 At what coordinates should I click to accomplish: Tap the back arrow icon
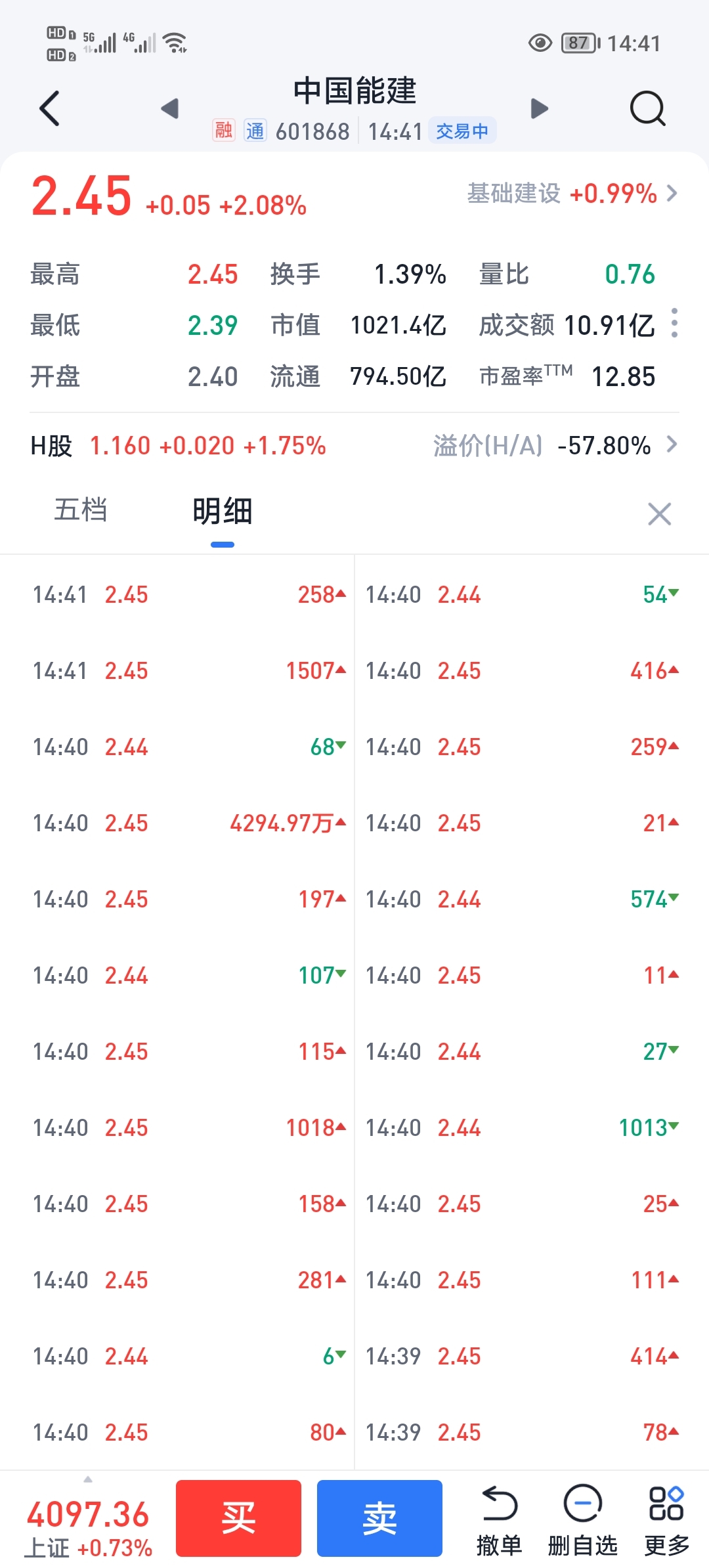coord(50,108)
